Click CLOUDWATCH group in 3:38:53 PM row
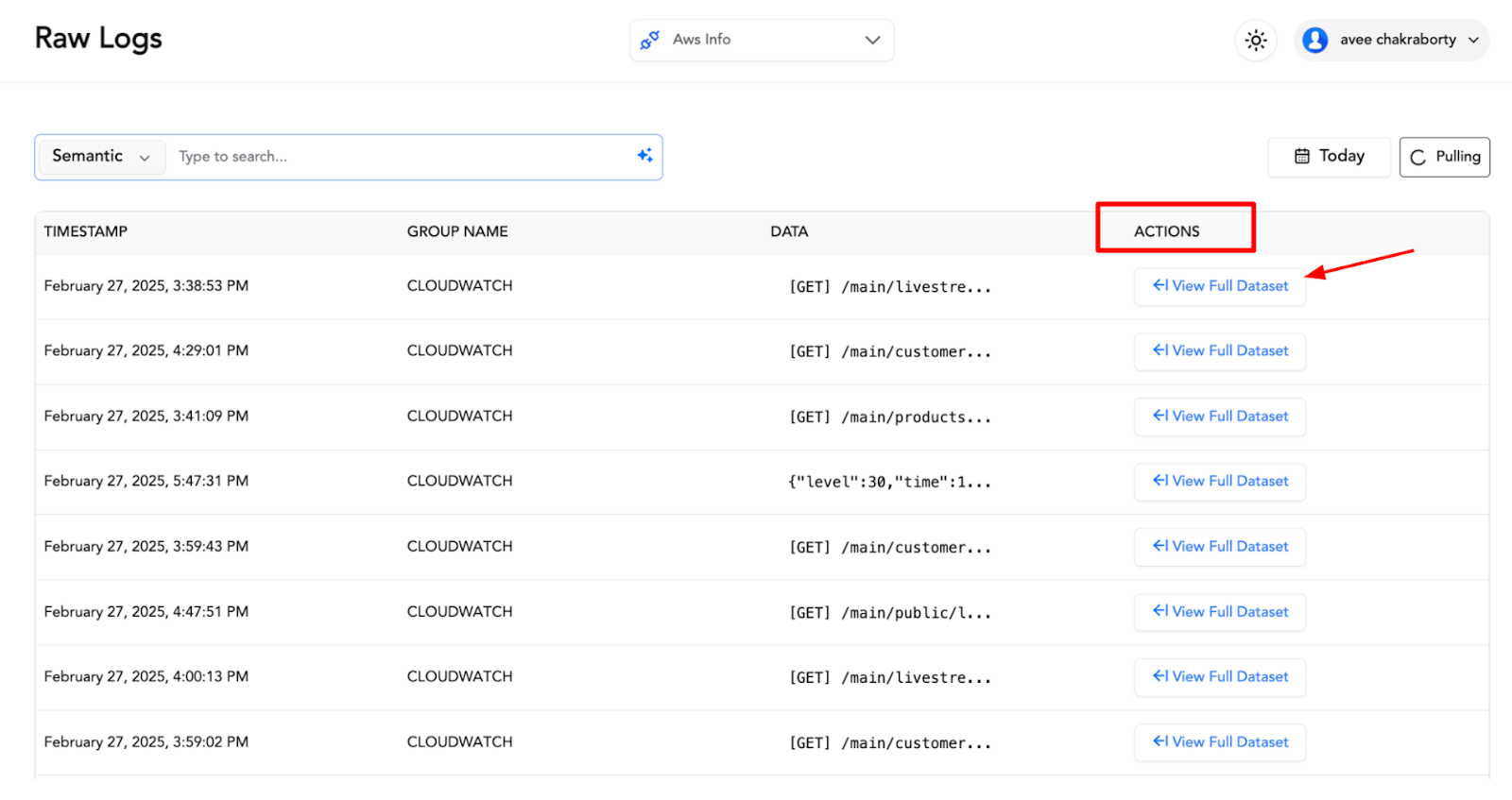 click(x=460, y=286)
